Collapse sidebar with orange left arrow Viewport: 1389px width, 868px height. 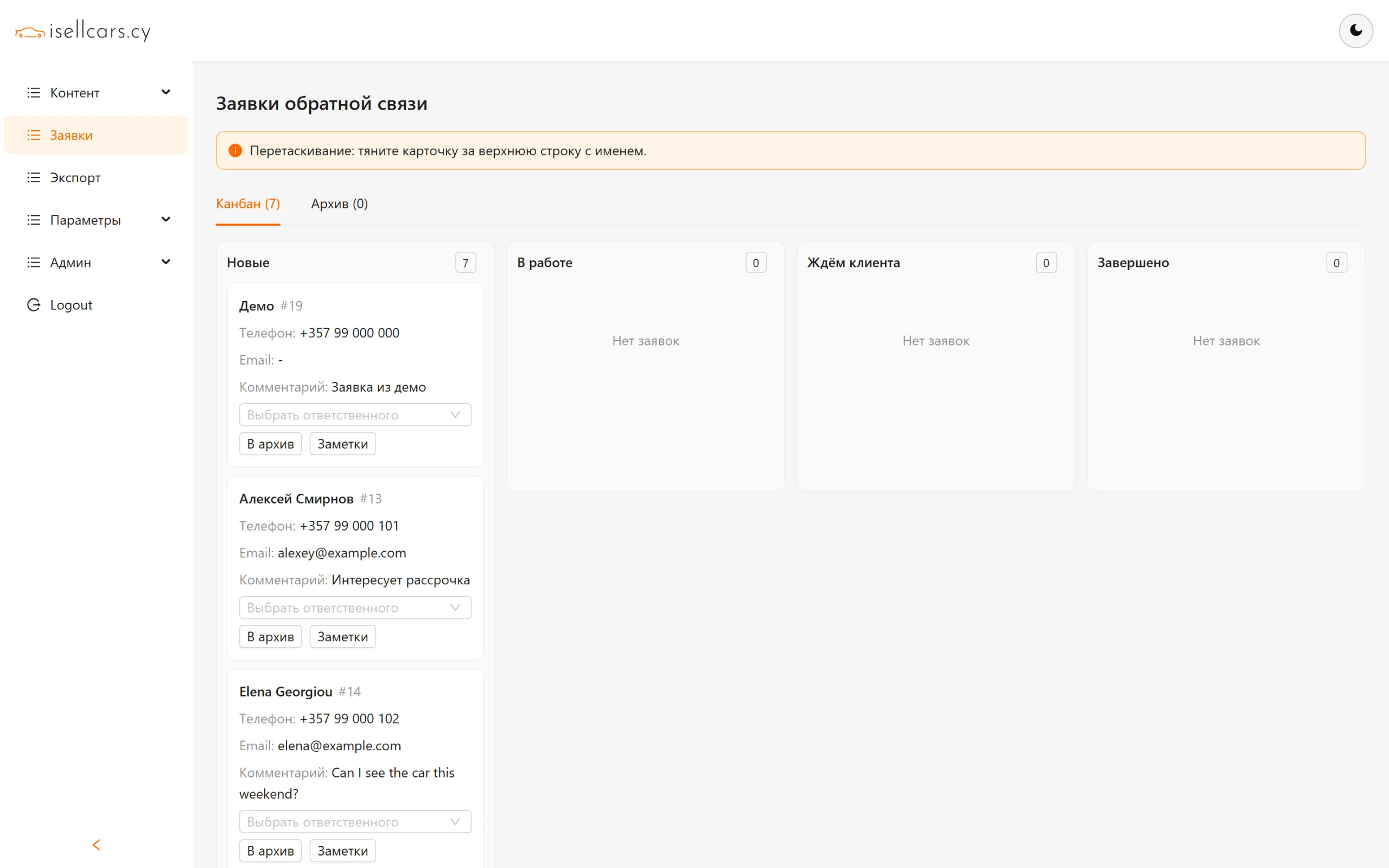pyautogui.click(x=97, y=845)
